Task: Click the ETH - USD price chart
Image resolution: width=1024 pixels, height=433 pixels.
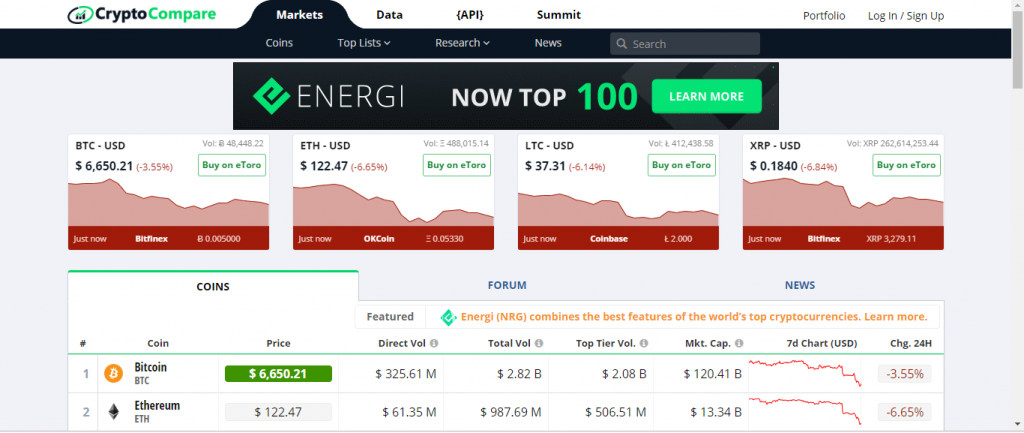Action: 393,204
